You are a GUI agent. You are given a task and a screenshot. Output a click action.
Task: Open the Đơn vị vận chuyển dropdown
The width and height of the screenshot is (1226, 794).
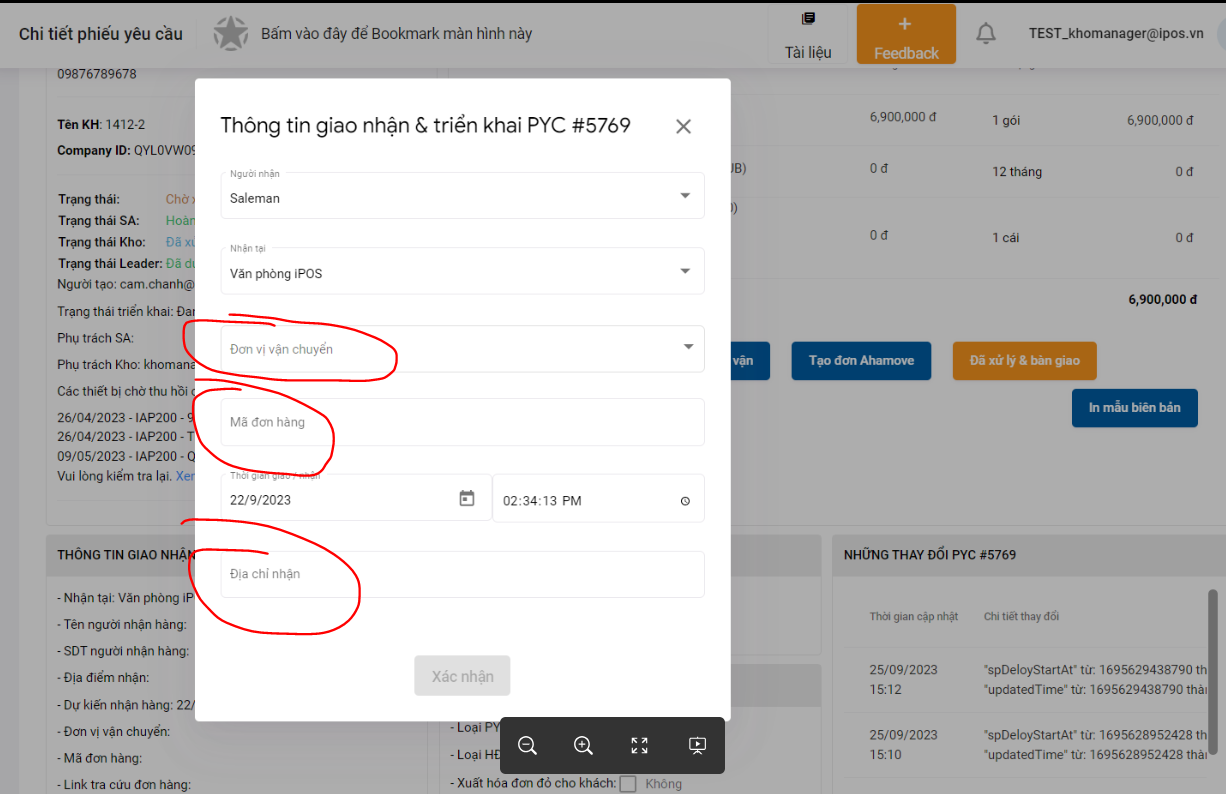pyautogui.click(x=688, y=347)
